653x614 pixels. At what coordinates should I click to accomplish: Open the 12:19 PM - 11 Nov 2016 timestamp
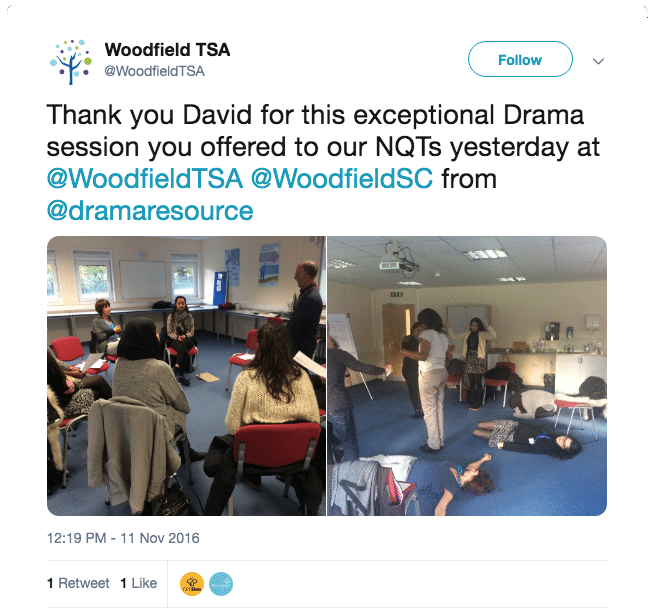tap(123, 538)
